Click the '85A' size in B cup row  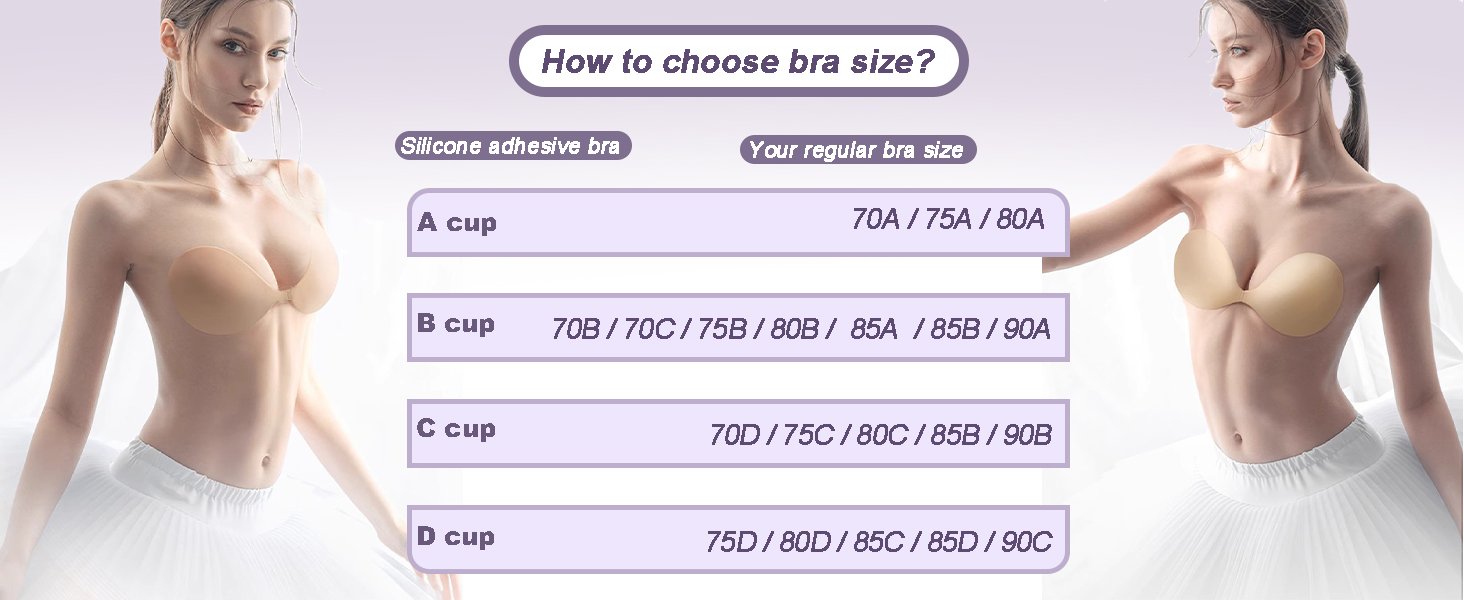(x=875, y=329)
